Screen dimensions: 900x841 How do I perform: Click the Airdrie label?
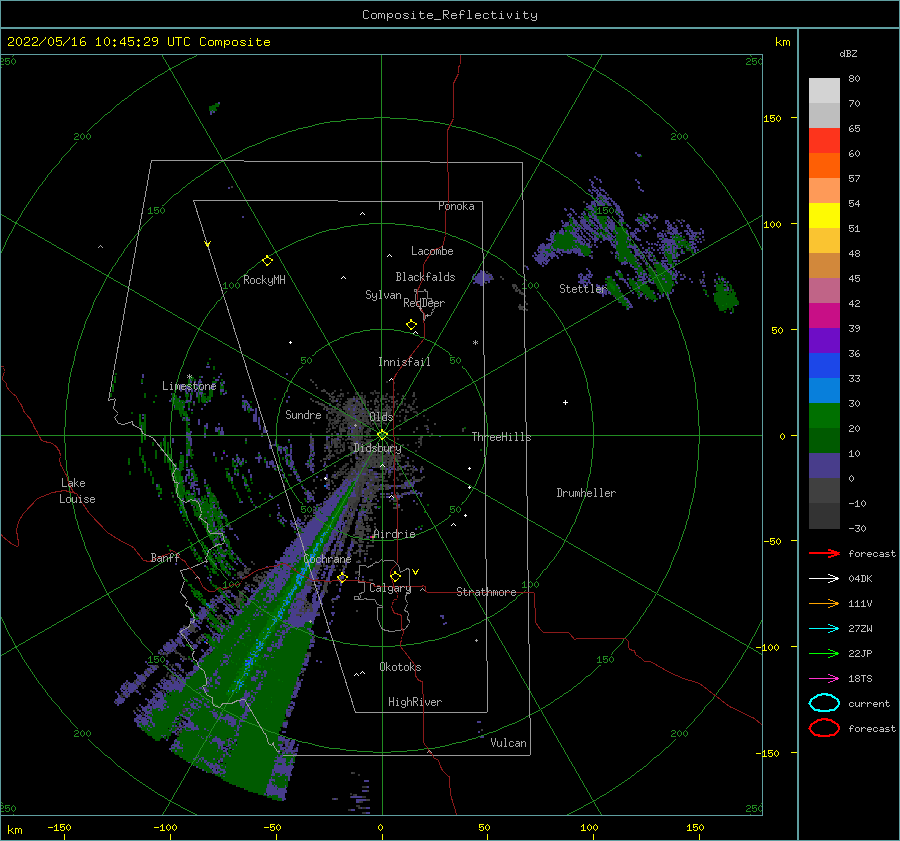pyautogui.click(x=394, y=534)
